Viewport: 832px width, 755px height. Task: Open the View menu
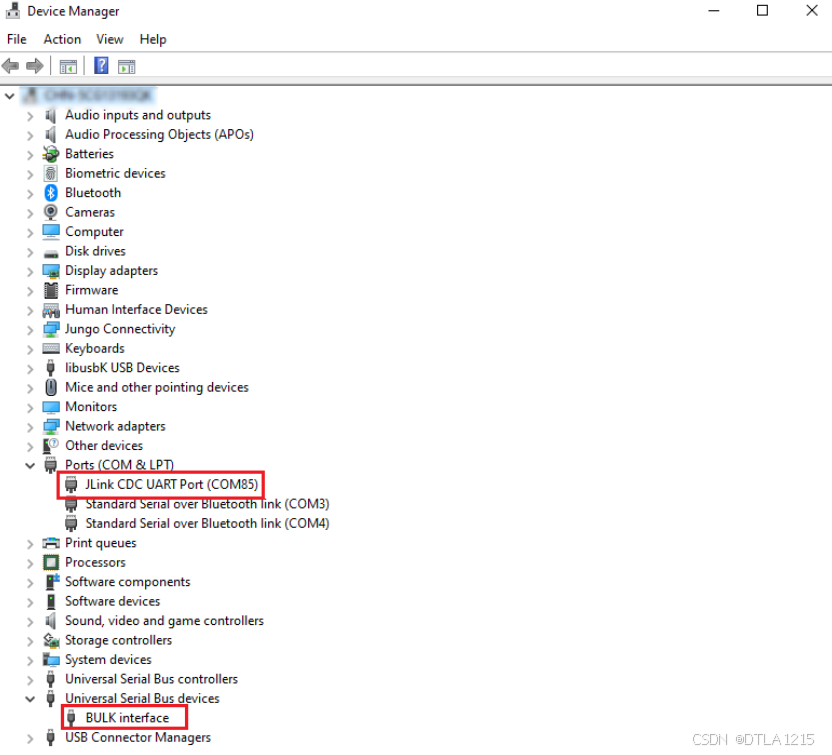click(x=110, y=39)
